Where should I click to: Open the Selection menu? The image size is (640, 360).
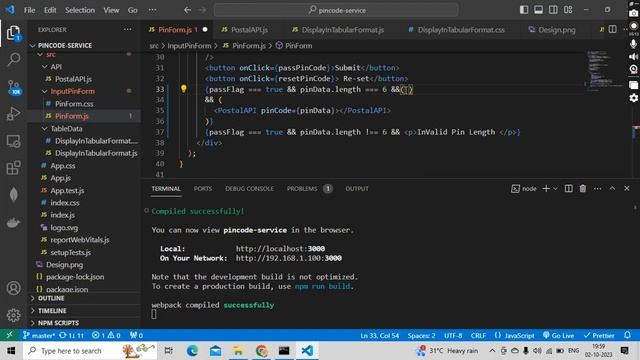(80, 10)
